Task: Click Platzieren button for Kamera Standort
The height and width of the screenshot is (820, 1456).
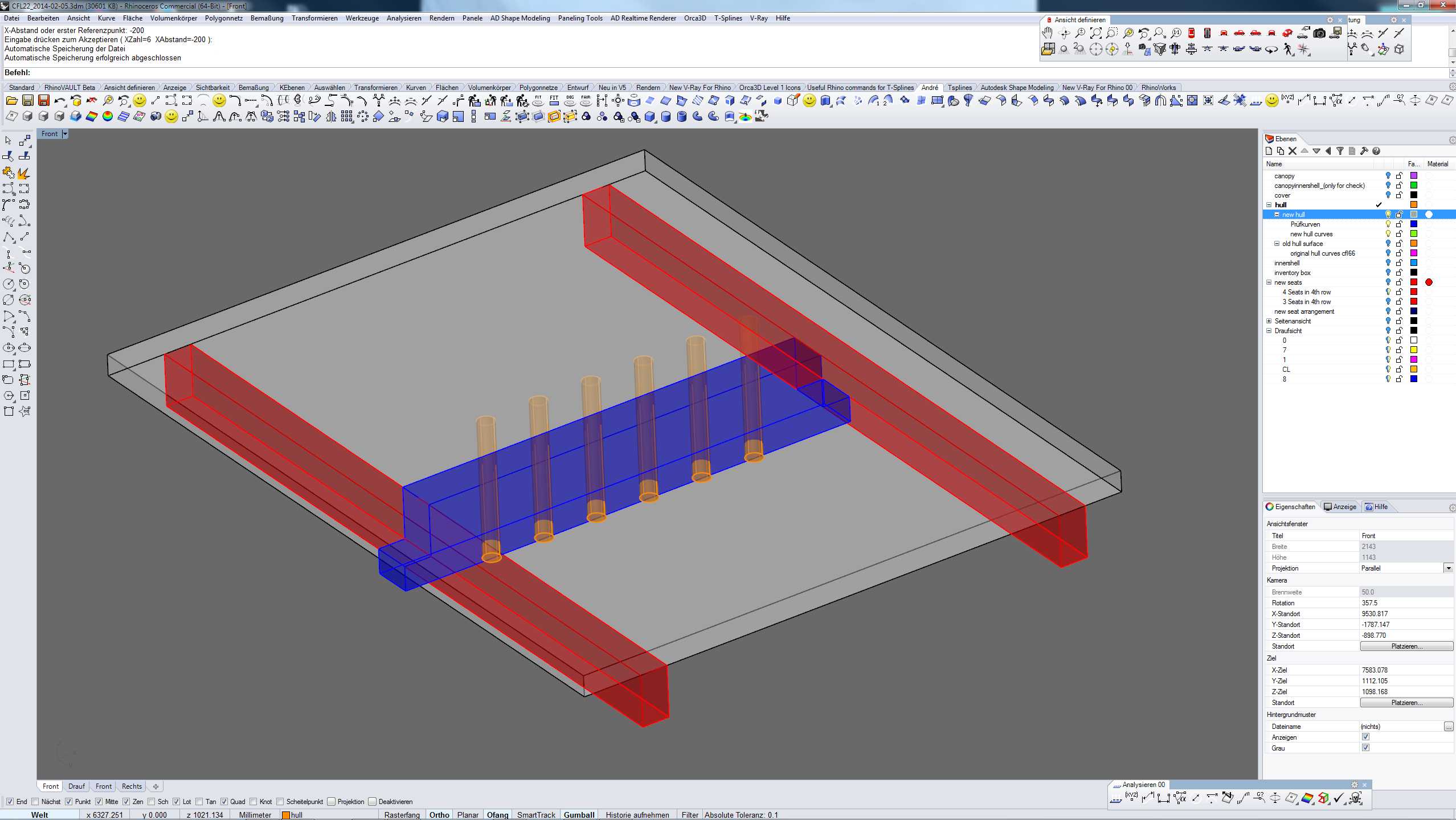Action: pyautogui.click(x=1406, y=646)
